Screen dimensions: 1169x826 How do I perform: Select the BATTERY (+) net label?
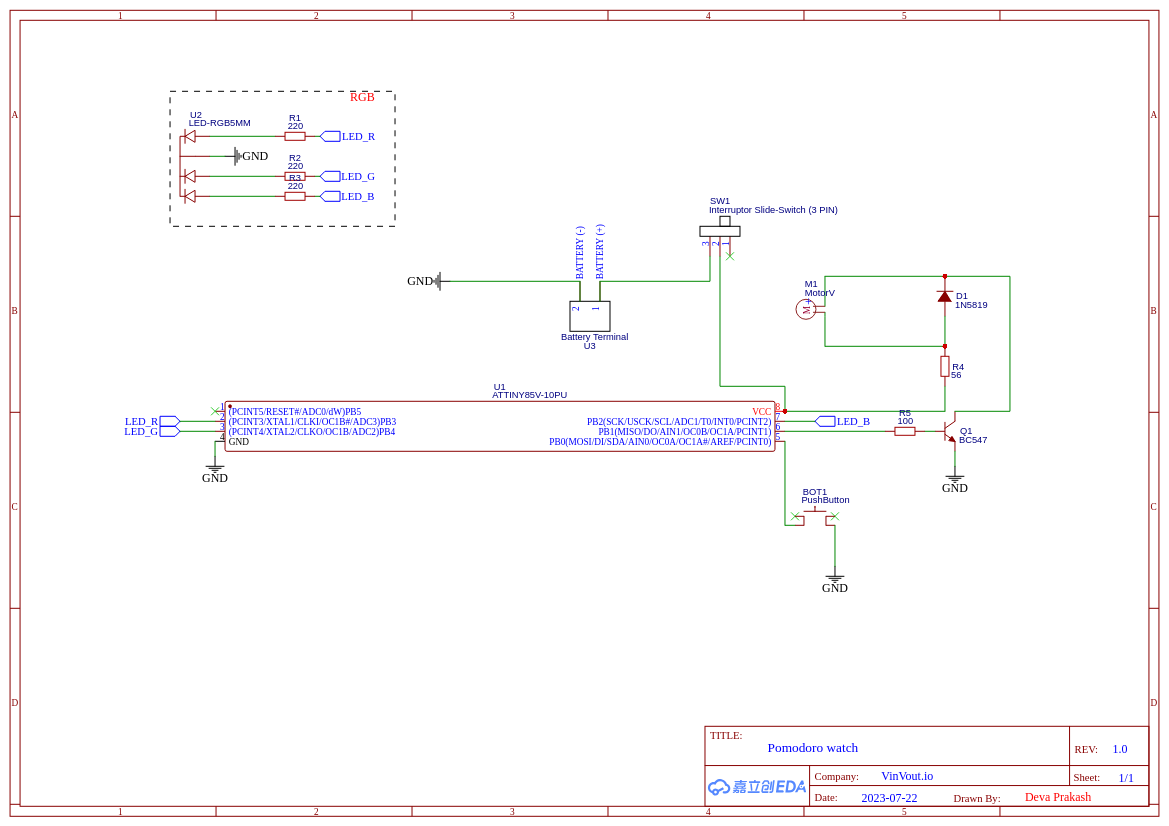coord(598,248)
